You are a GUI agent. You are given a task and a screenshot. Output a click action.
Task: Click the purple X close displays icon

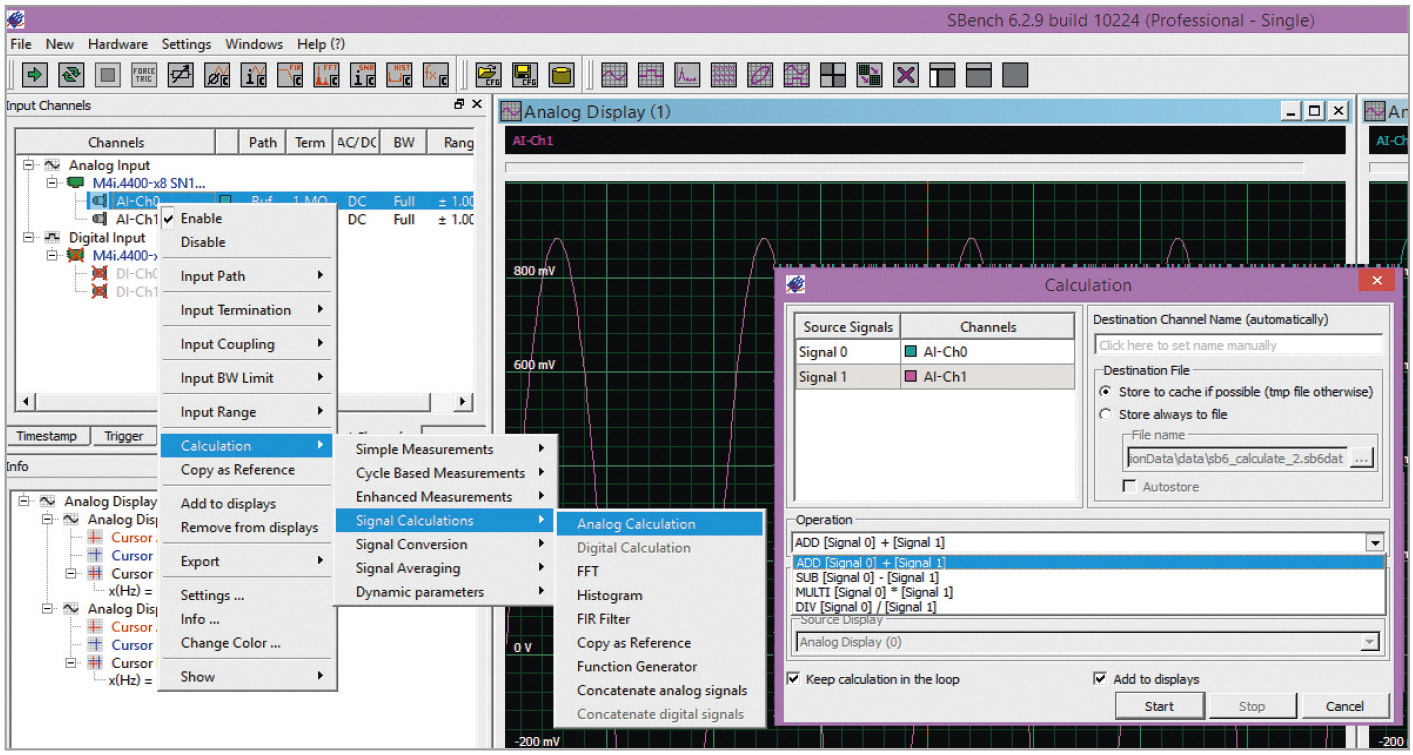coord(905,74)
